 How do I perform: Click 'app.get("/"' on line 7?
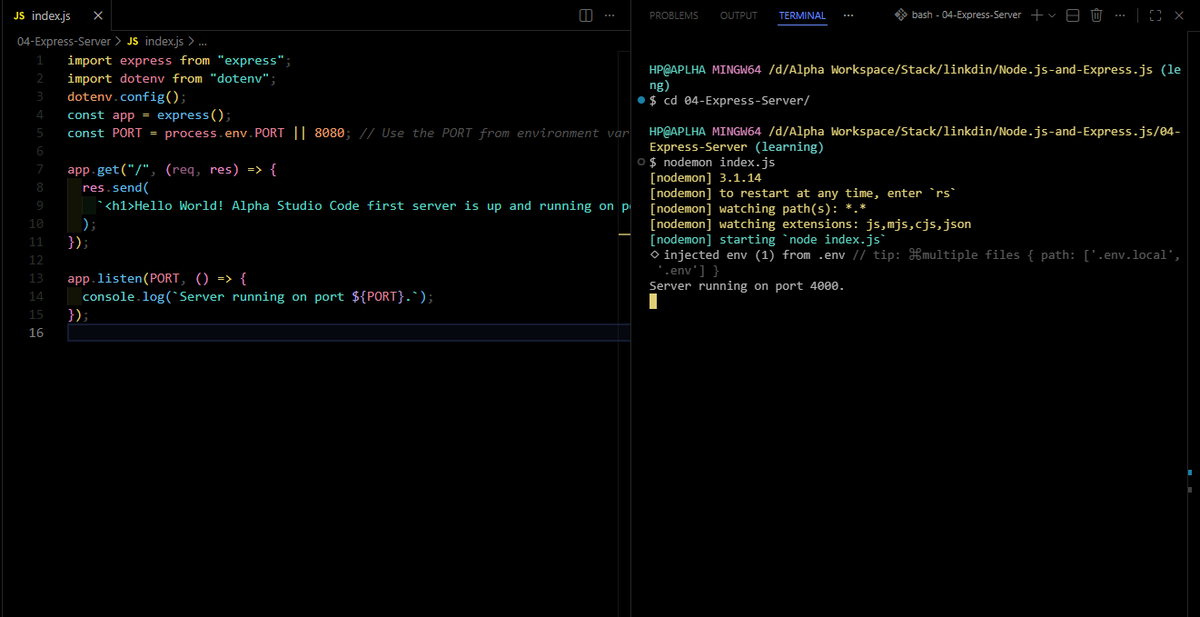tap(108, 169)
